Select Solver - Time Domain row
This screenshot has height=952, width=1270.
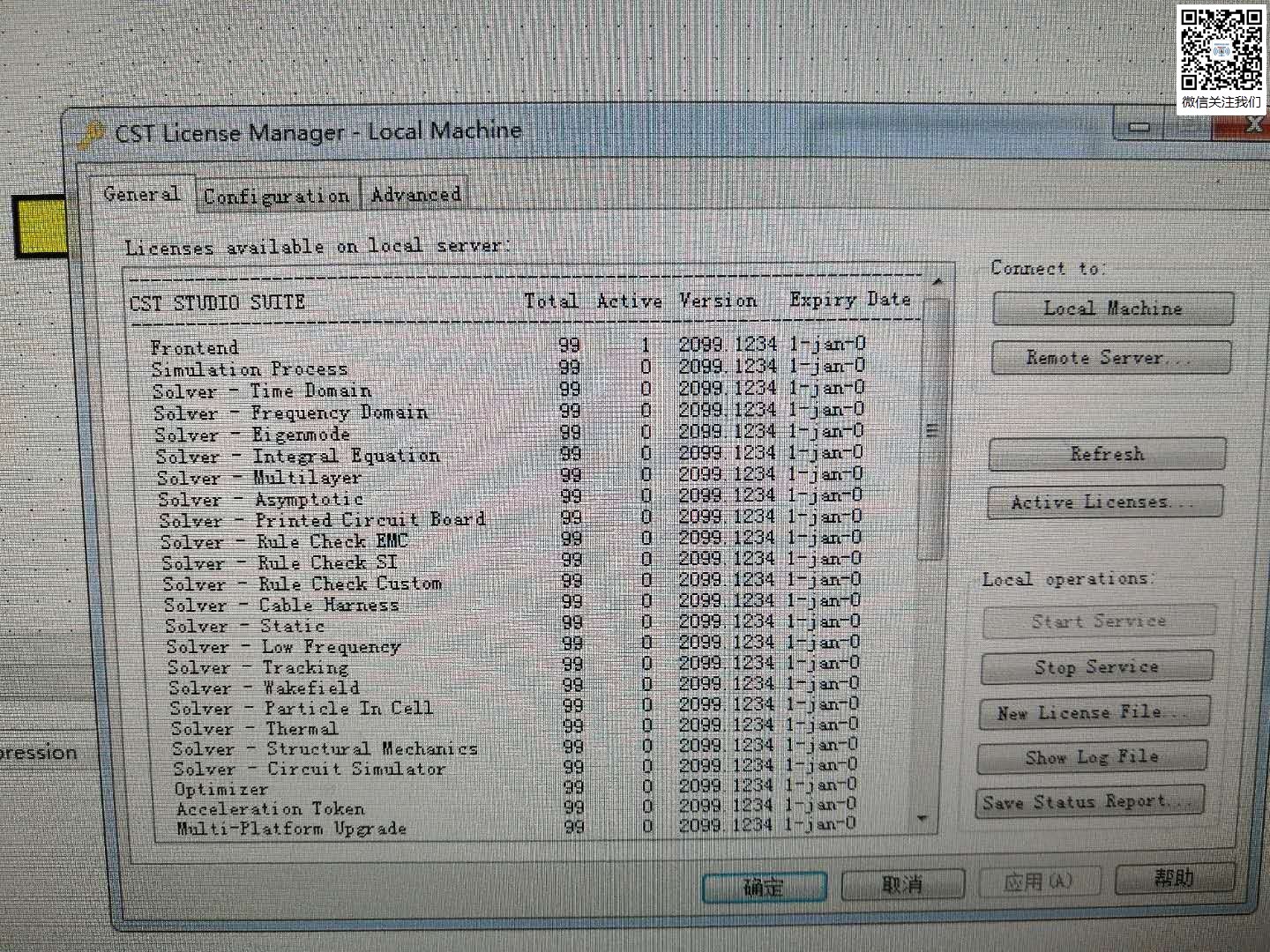click(x=507, y=390)
